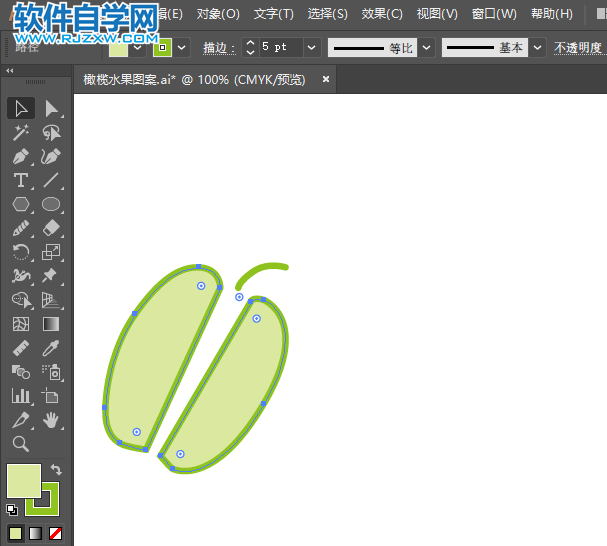Select the Eyedropper tool

point(52,348)
